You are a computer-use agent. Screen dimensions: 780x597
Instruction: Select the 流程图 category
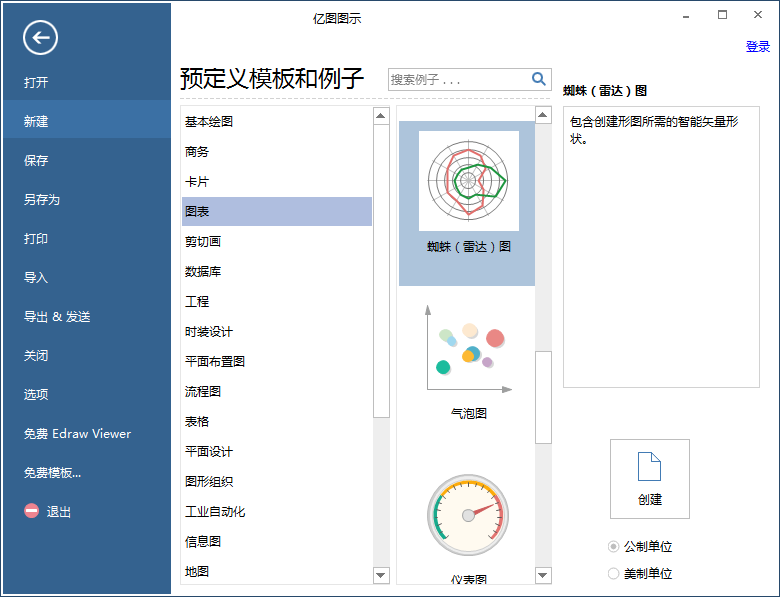click(x=277, y=392)
